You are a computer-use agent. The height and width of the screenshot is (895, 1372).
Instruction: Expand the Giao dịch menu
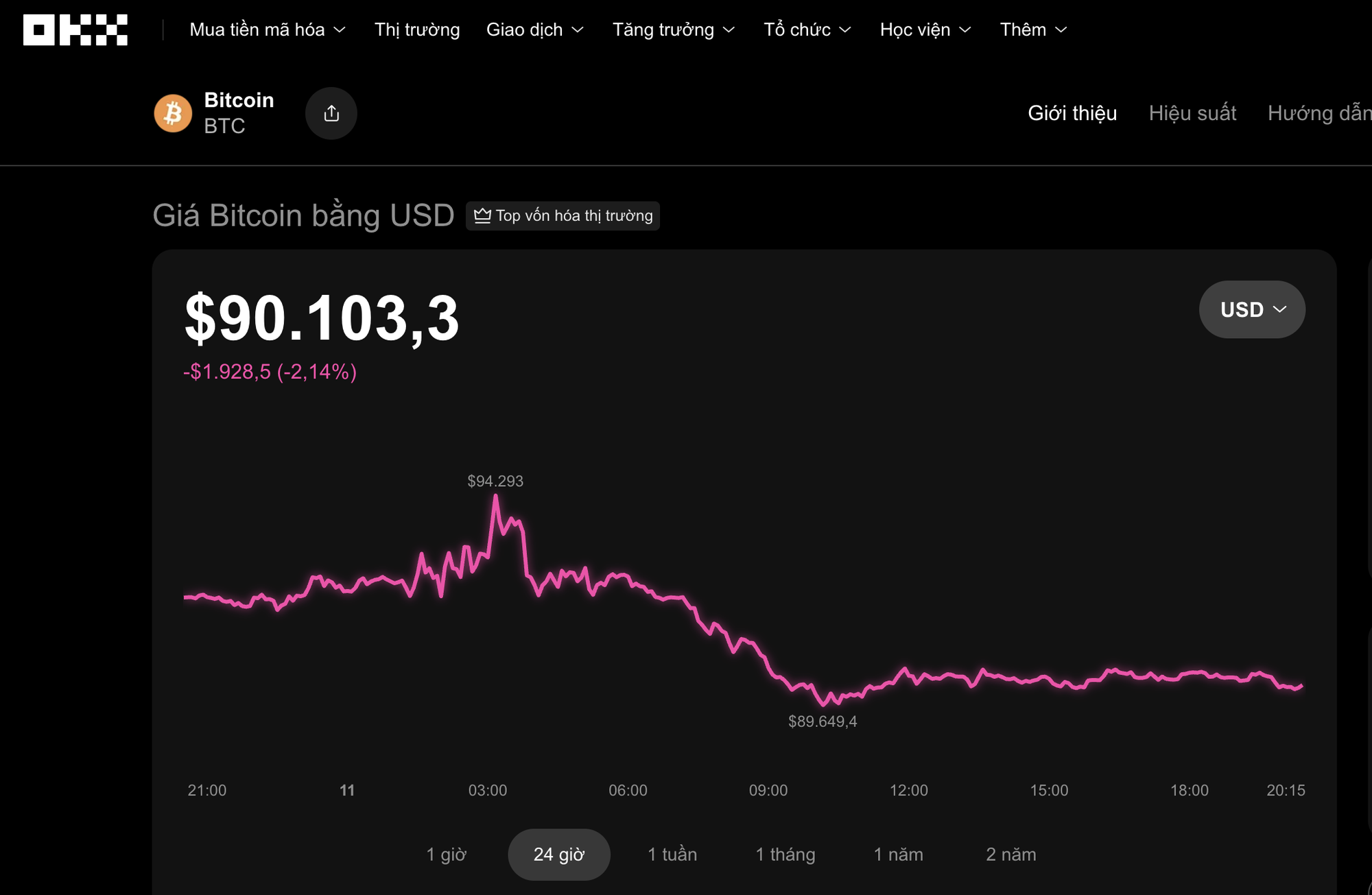pos(536,29)
